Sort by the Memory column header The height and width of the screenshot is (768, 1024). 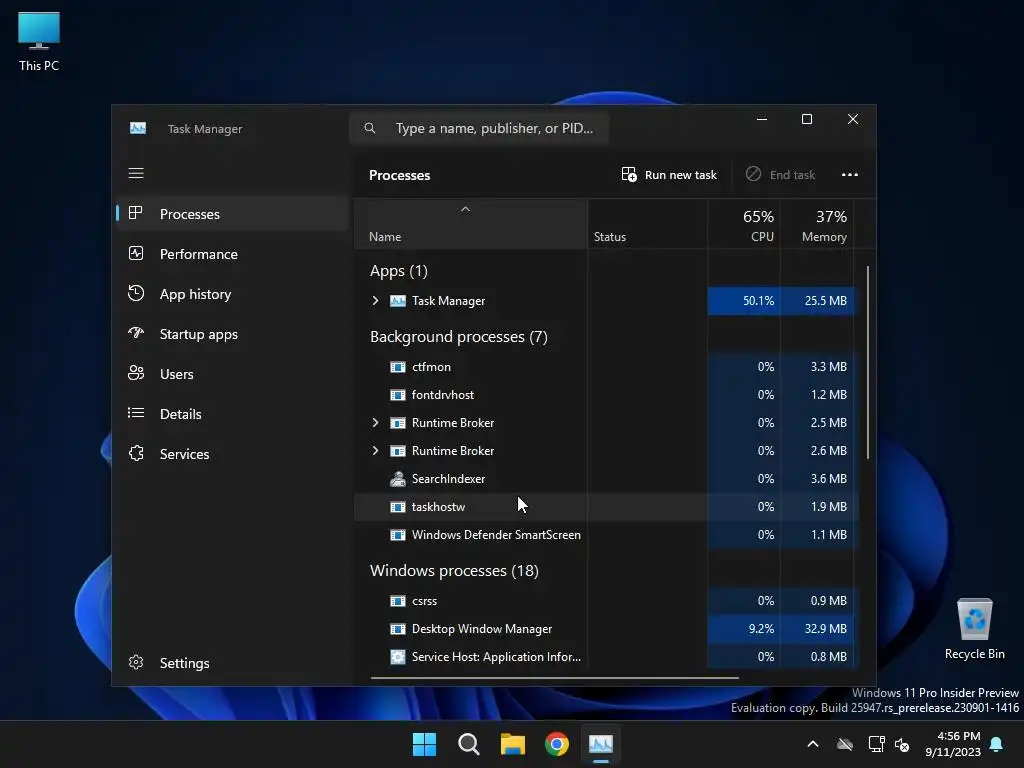tap(818, 225)
